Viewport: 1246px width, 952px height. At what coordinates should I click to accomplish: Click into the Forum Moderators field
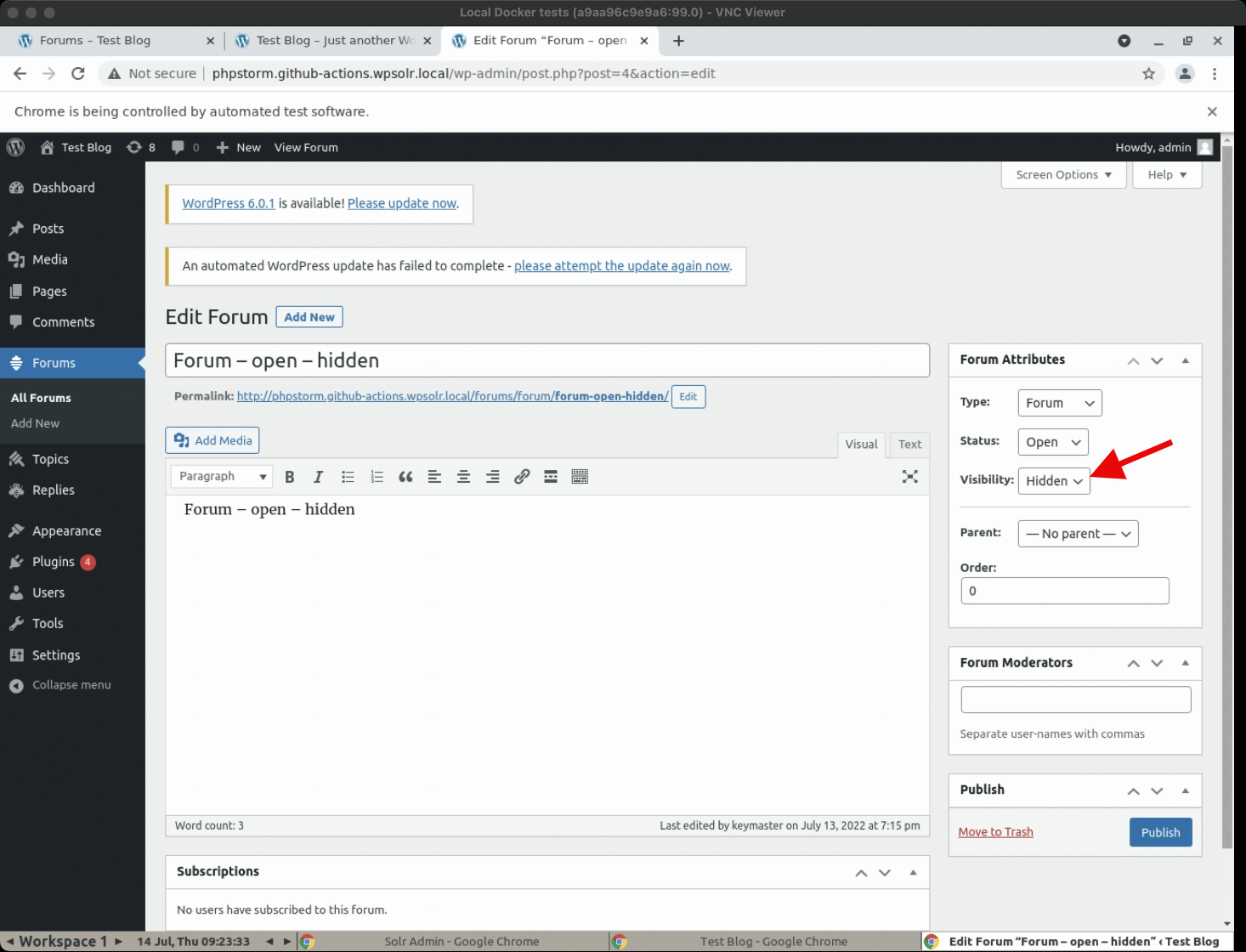(1076, 700)
